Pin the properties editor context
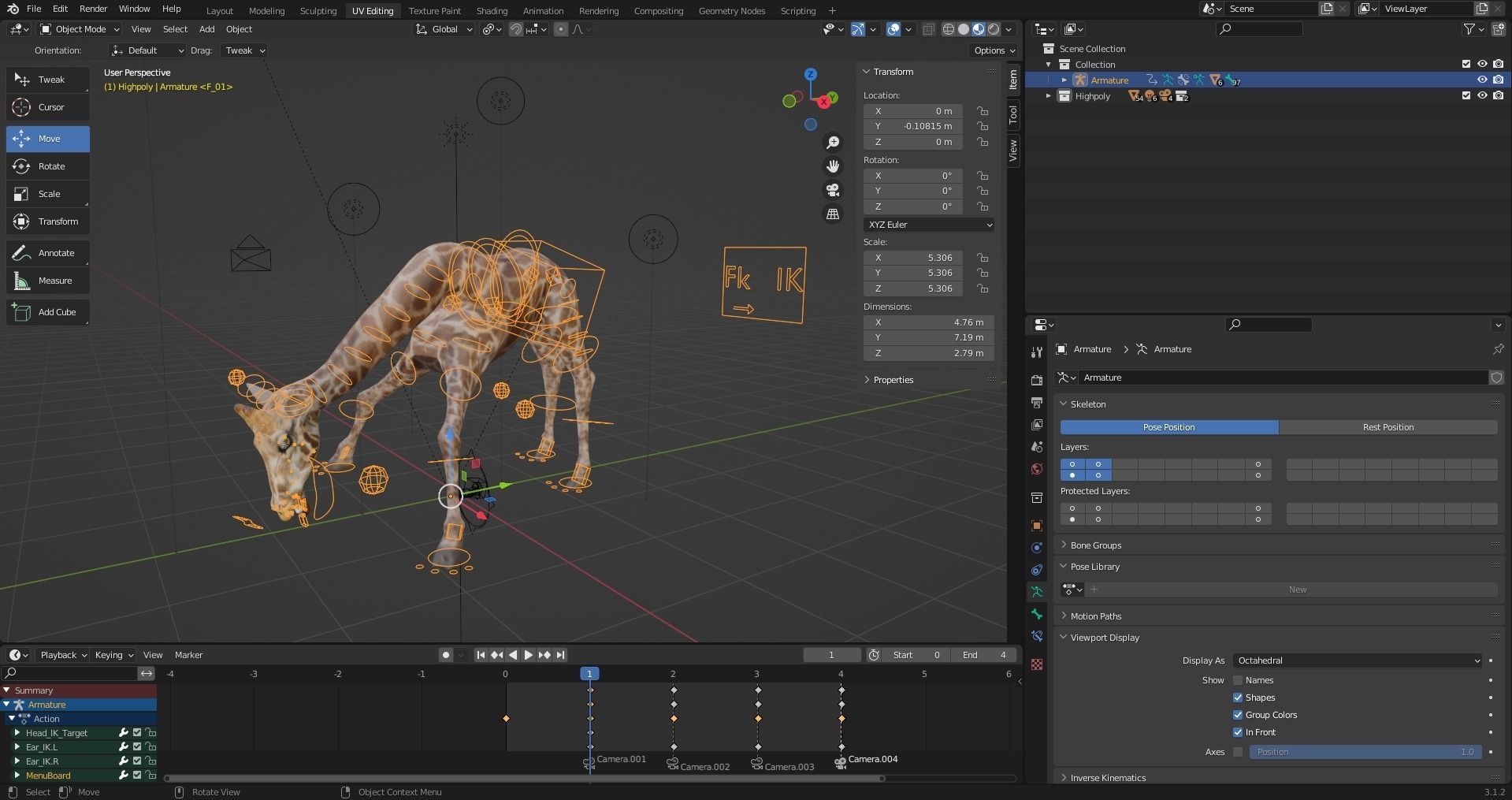 (1498, 349)
